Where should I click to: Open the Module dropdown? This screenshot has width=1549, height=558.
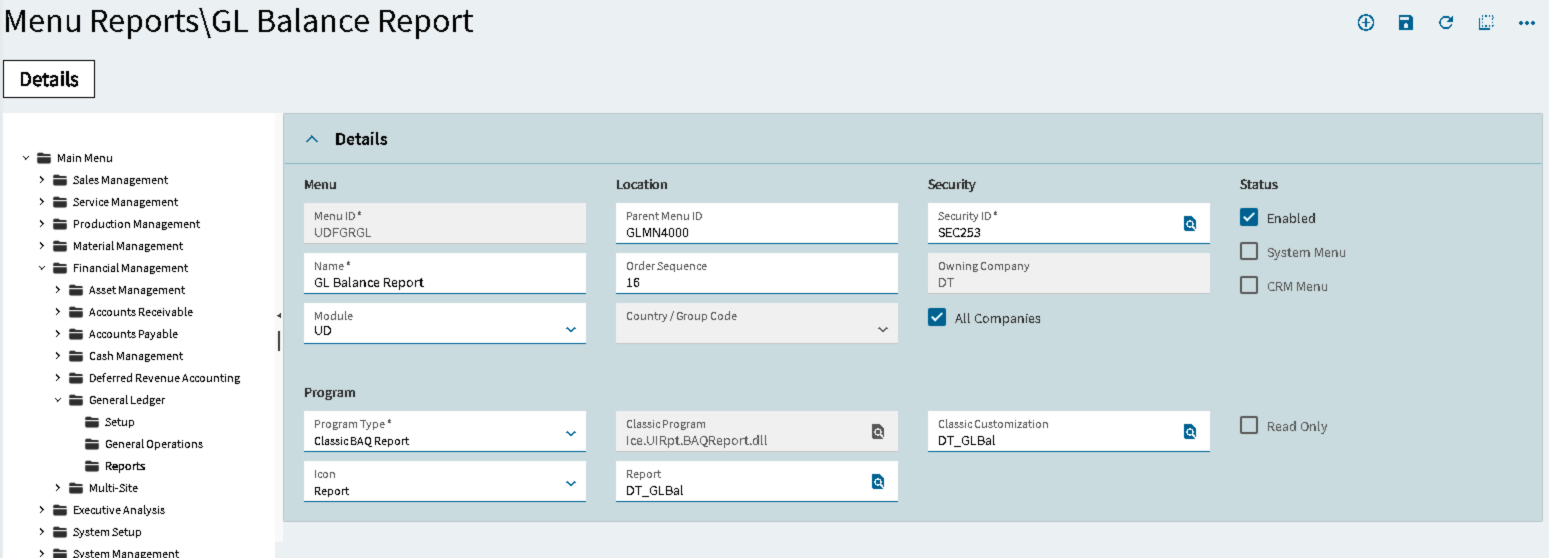[571, 329]
